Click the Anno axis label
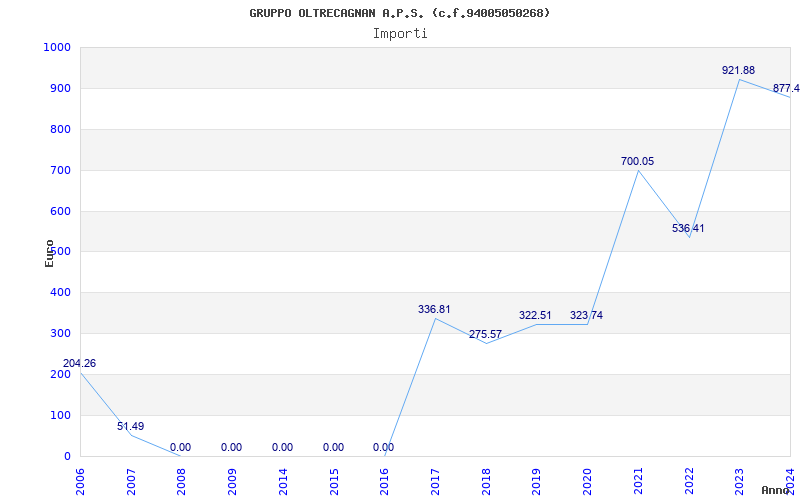The height and width of the screenshot is (500, 800). 776,490
